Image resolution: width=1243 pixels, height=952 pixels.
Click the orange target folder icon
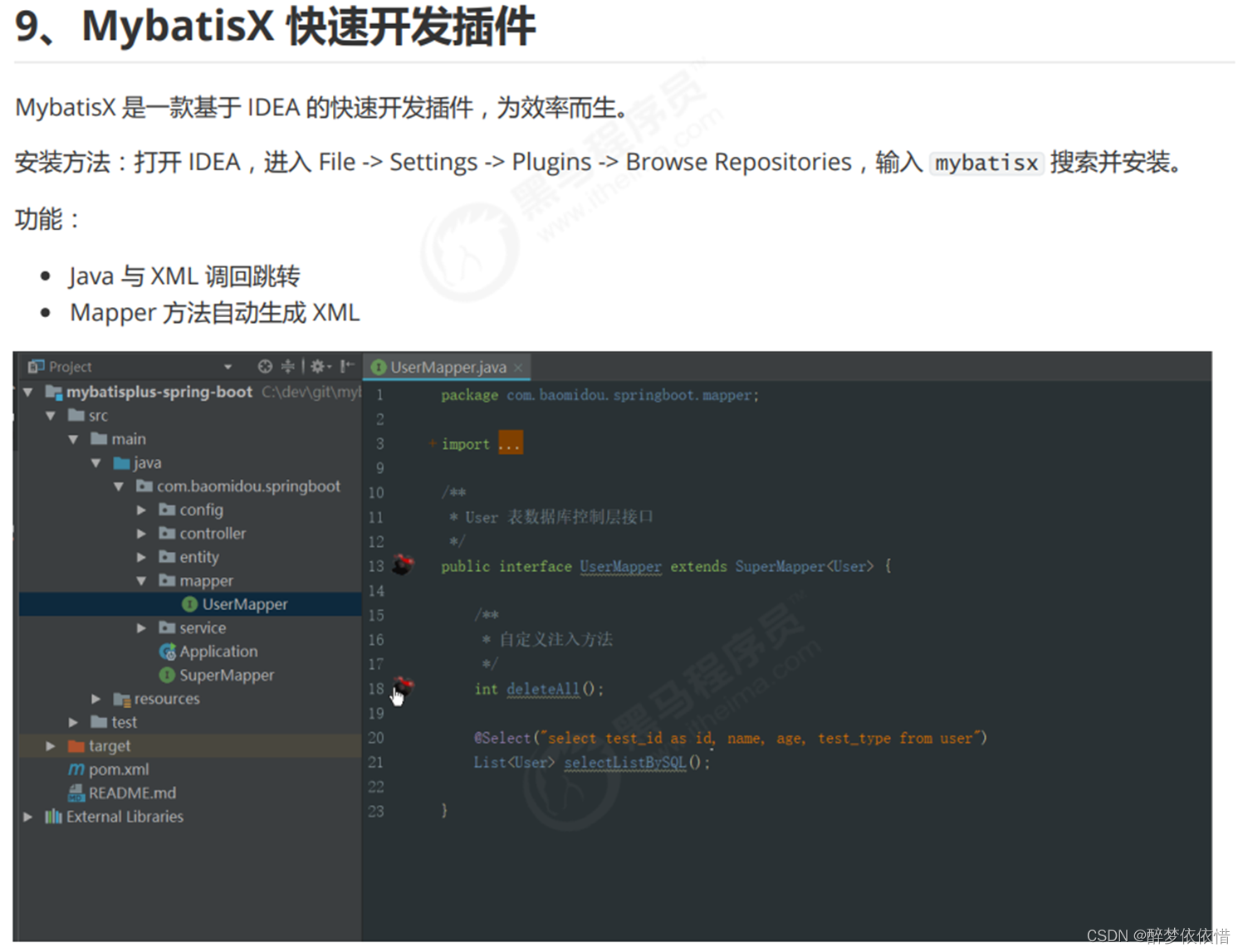[76, 746]
